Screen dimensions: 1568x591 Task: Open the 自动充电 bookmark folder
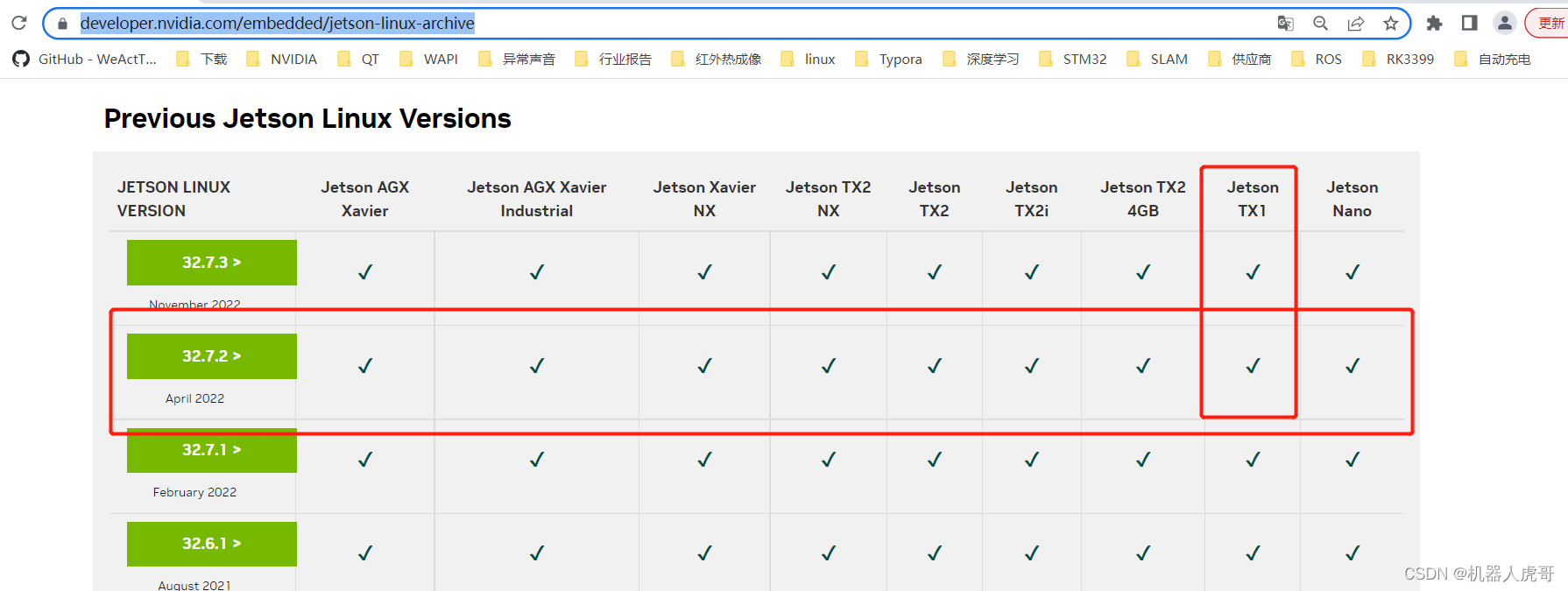click(1493, 59)
